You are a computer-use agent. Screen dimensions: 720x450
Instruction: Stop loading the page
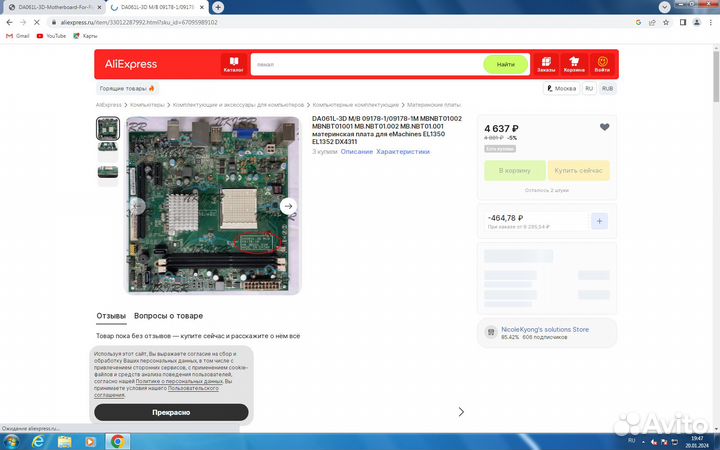pos(37,22)
